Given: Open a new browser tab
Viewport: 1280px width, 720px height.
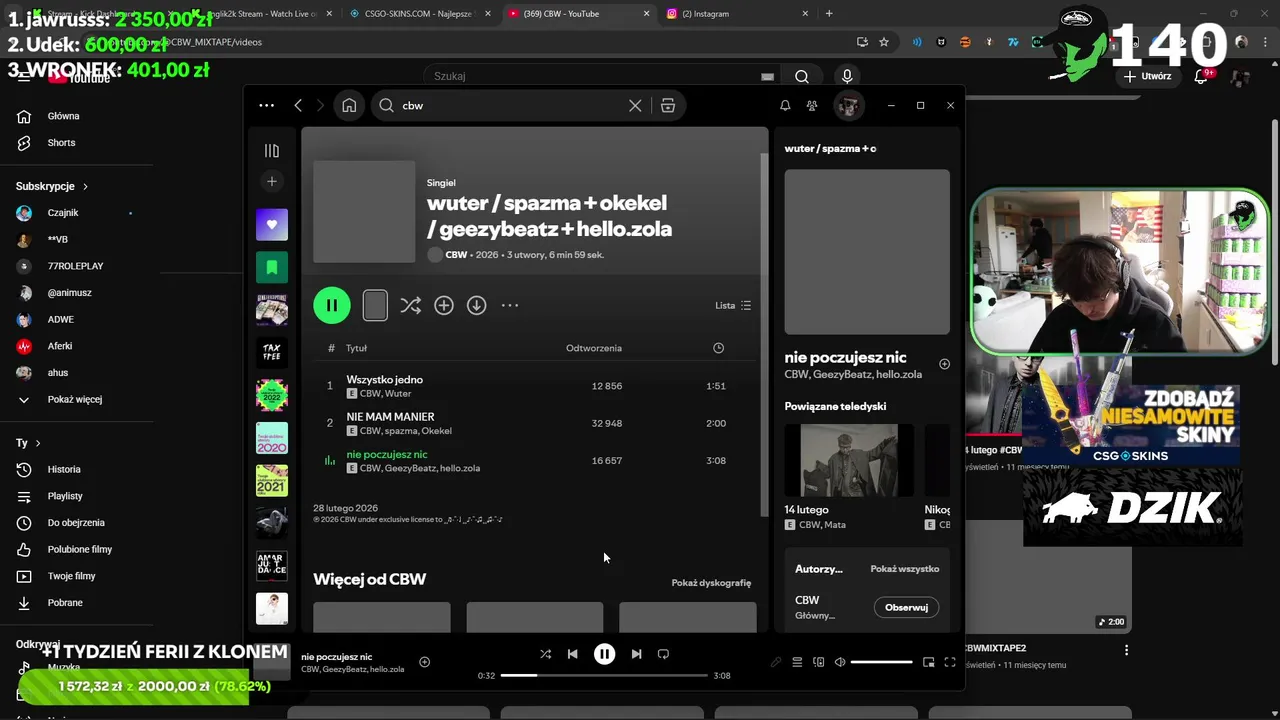Looking at the screenshot, I should [829, 14].
